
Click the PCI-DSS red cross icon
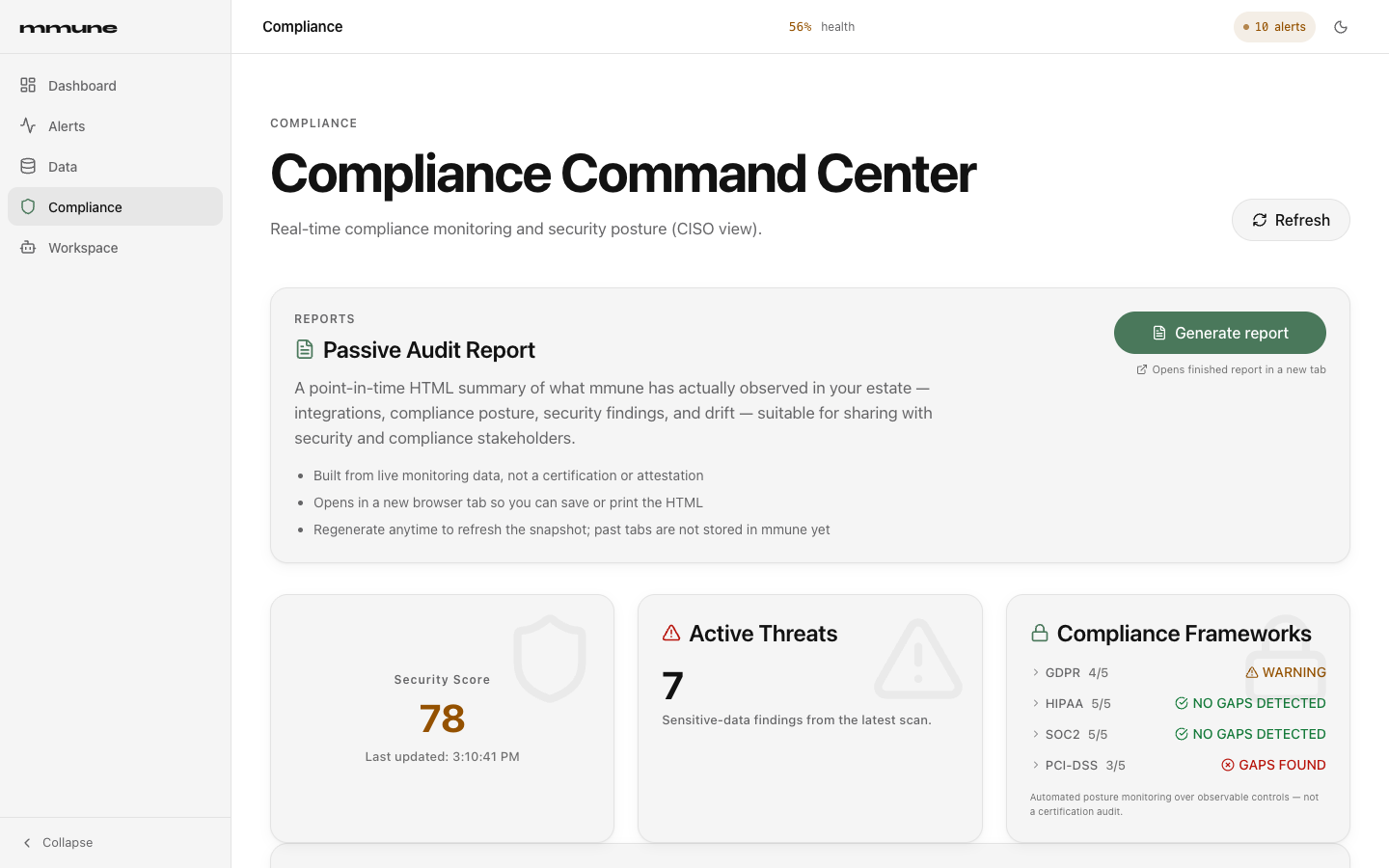(1228, 765)
